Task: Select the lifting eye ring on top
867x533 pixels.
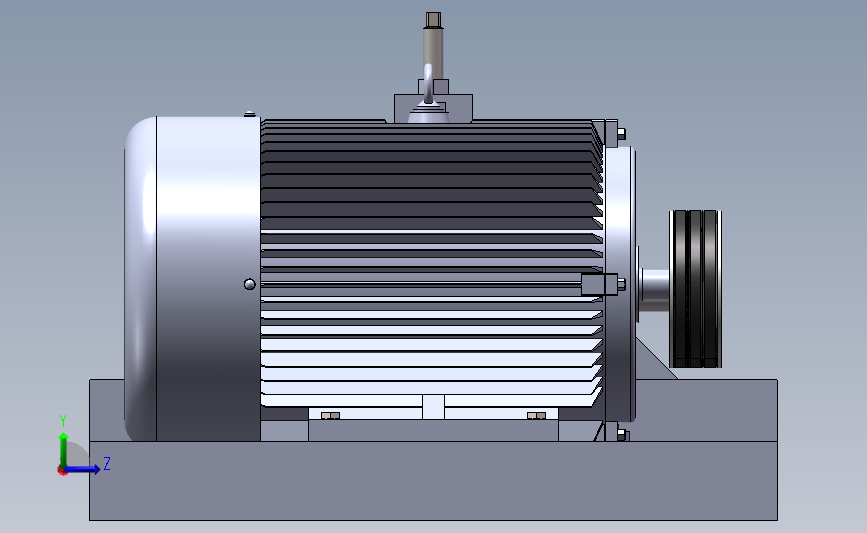Action: click(x=429, y=83)
